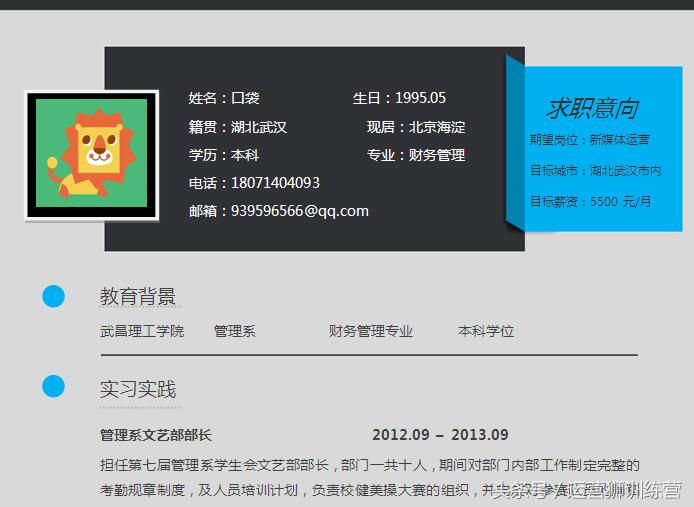Click the 实习实践 section heading

pyautogui.click(x=138, y=389)
